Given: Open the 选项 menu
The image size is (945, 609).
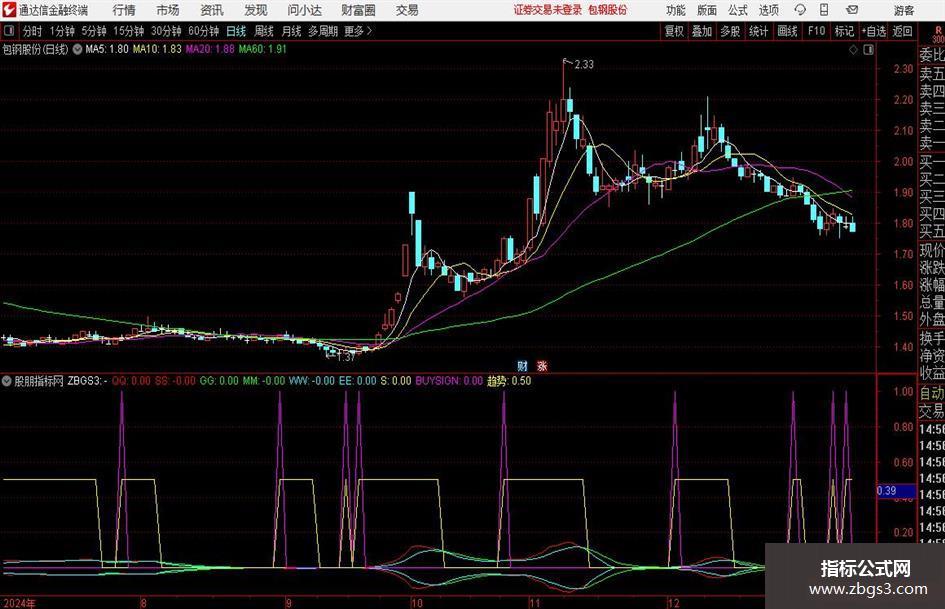Looking at the screenshot, I should pos(768,10).
